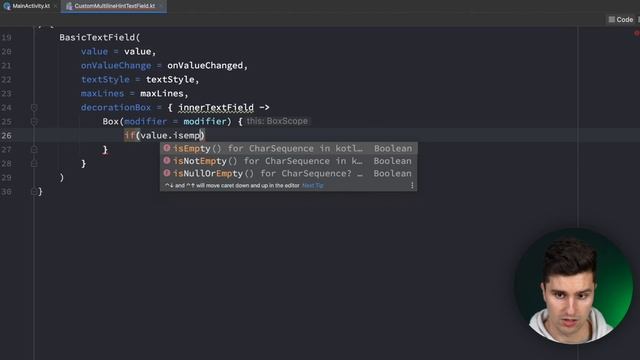Click the fold end marker on line 27
This screenshot has height=360, width=640.
pos(34,149)
